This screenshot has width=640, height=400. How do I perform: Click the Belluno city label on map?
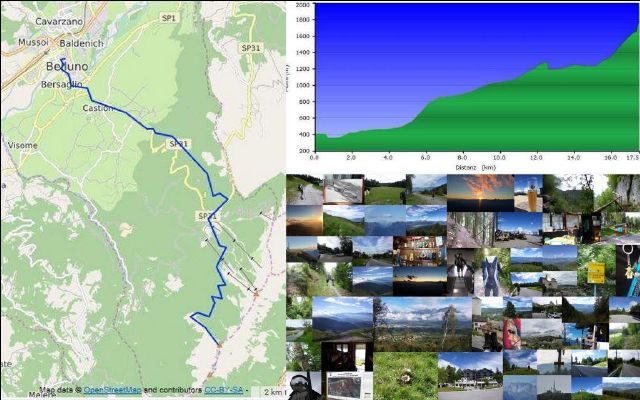68,66
